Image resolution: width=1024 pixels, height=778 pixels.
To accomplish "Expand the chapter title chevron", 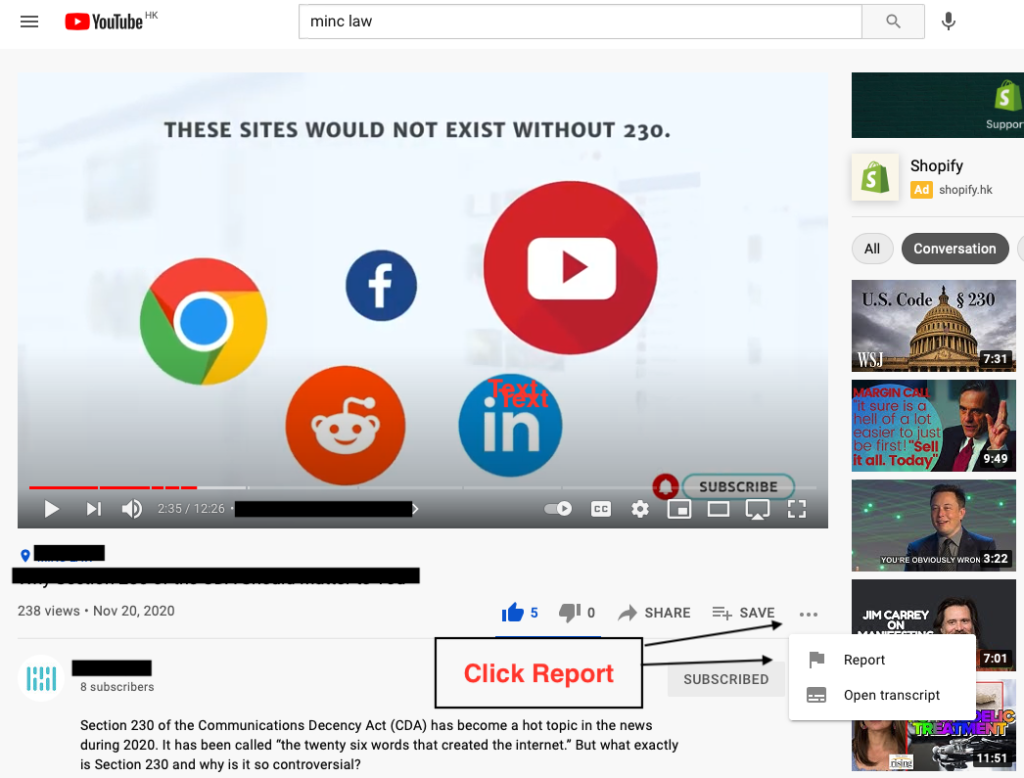I will tap(415, 509).
